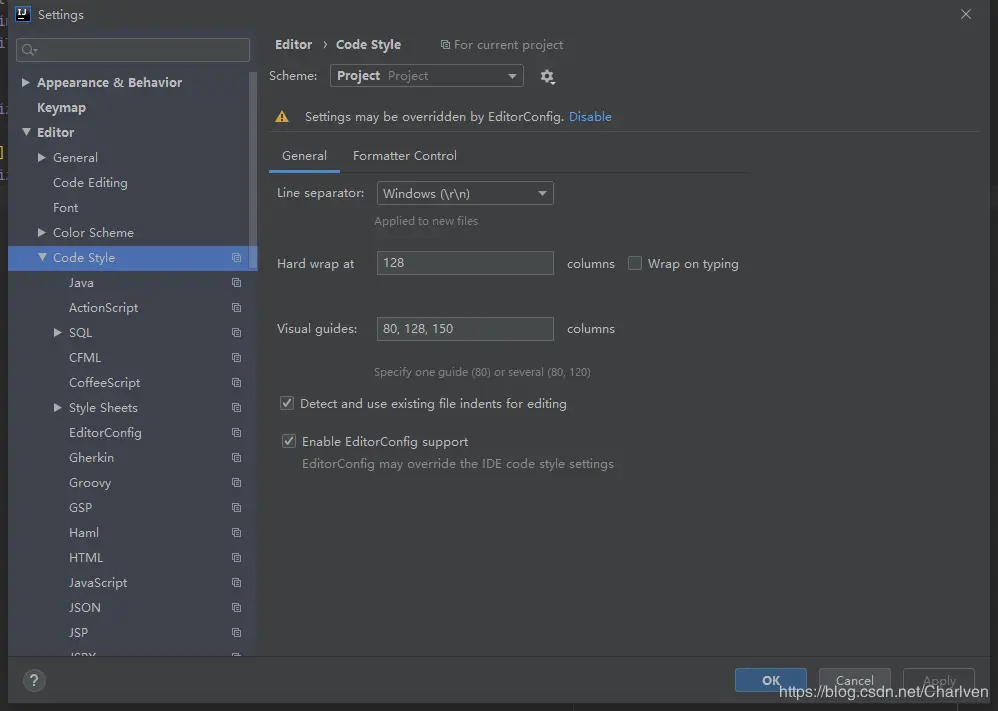
Task: Click the Hard wrap at input field
Action: pos(465,263)
